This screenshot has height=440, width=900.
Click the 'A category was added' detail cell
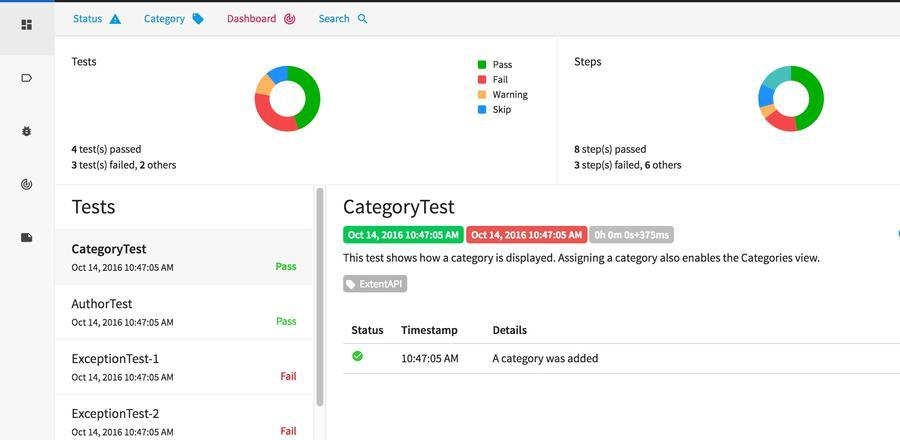pyautogui.click(x=545, y=359)
